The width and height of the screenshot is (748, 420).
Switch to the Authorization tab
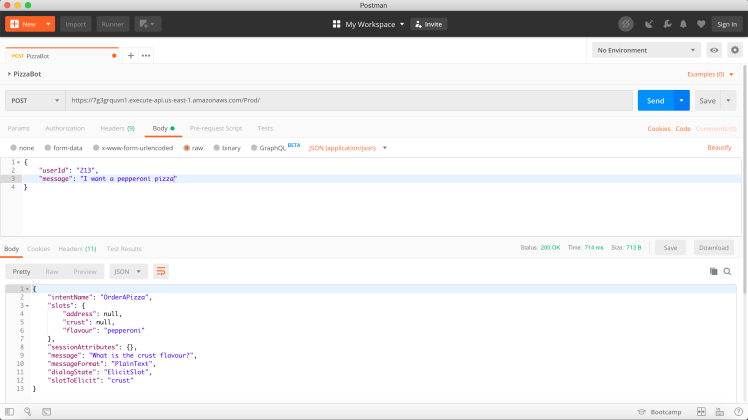(65, 128)
